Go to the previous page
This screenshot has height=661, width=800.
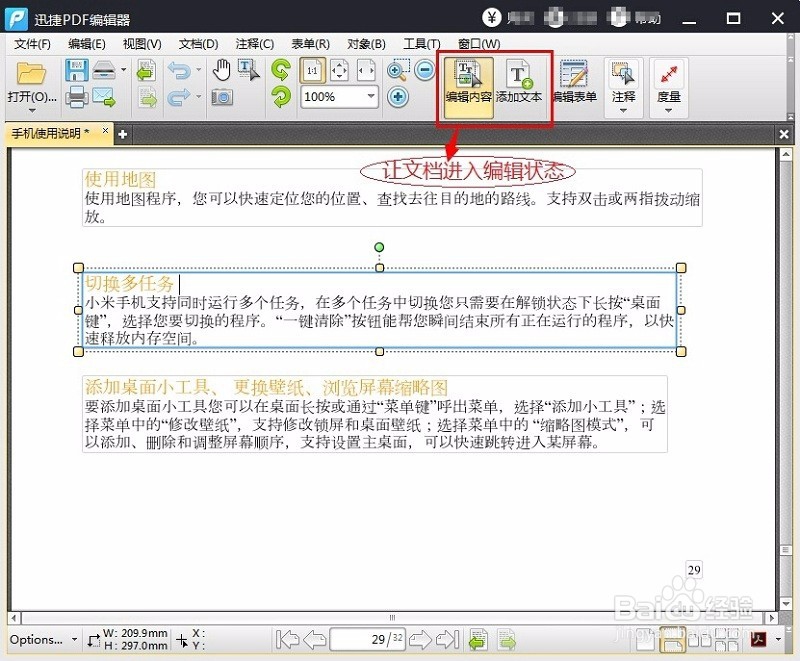pos(314,639)
